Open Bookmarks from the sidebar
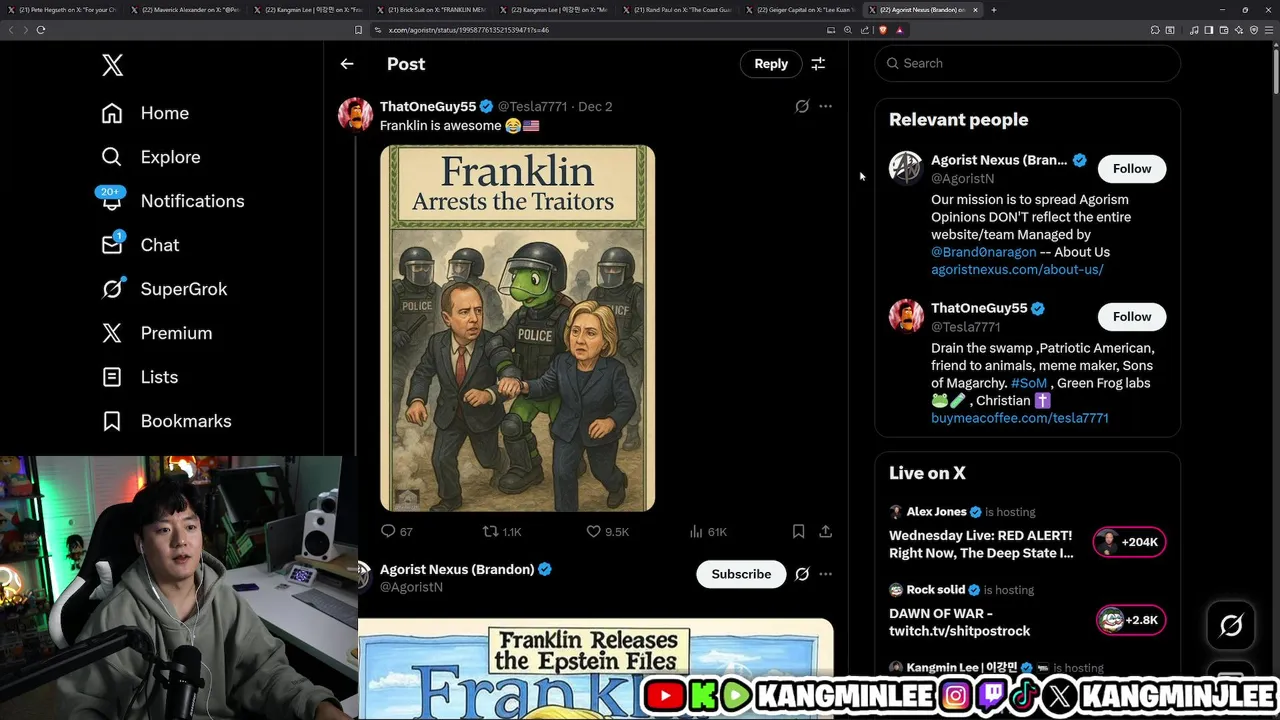 coord(166,421)
